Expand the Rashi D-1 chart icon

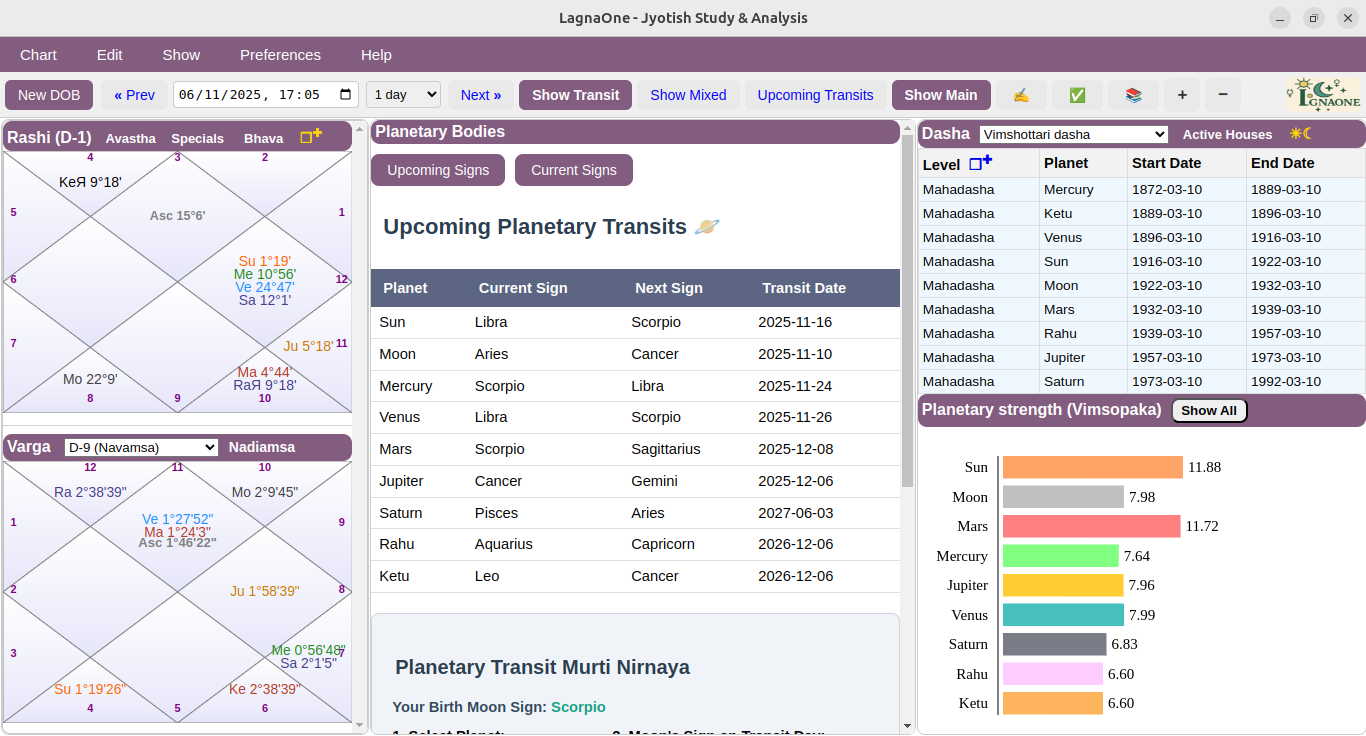click(x=311, y=136)
